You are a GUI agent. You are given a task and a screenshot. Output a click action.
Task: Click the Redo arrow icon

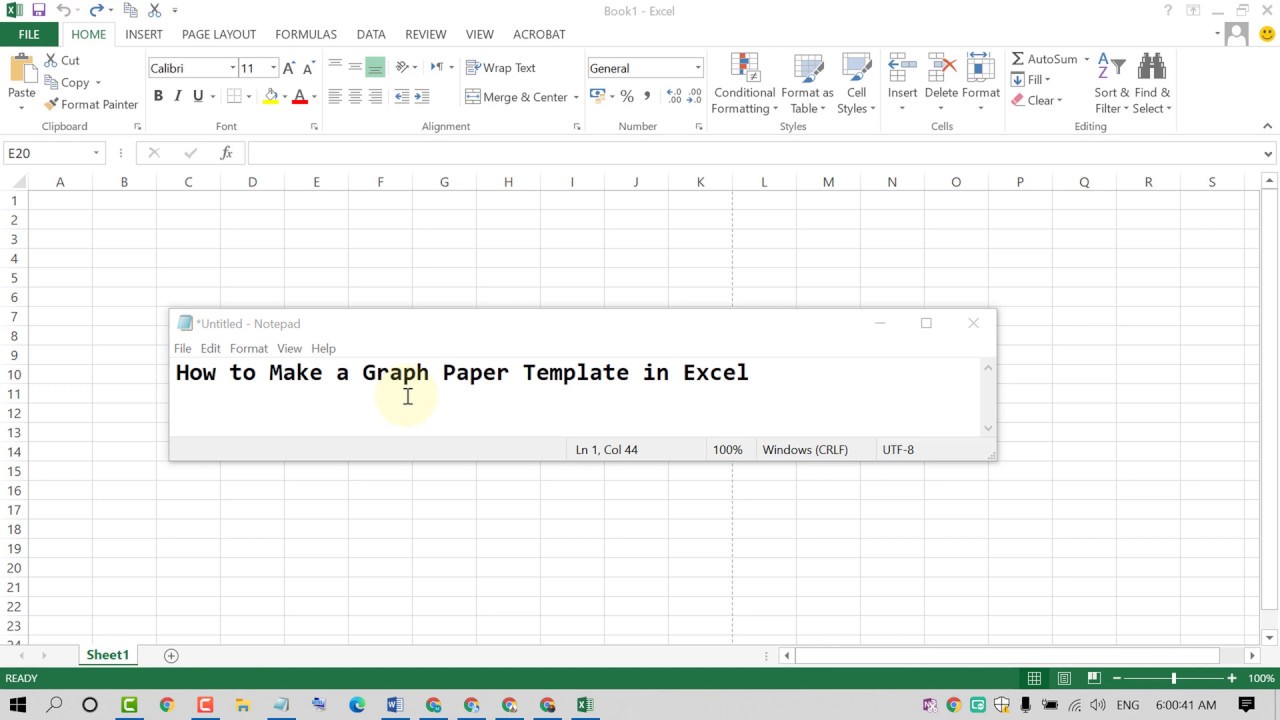coord(97,10)
